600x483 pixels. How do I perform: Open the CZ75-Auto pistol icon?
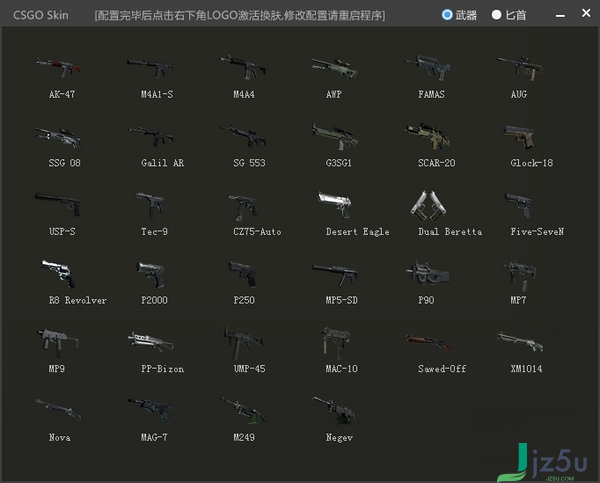(243, 207)
